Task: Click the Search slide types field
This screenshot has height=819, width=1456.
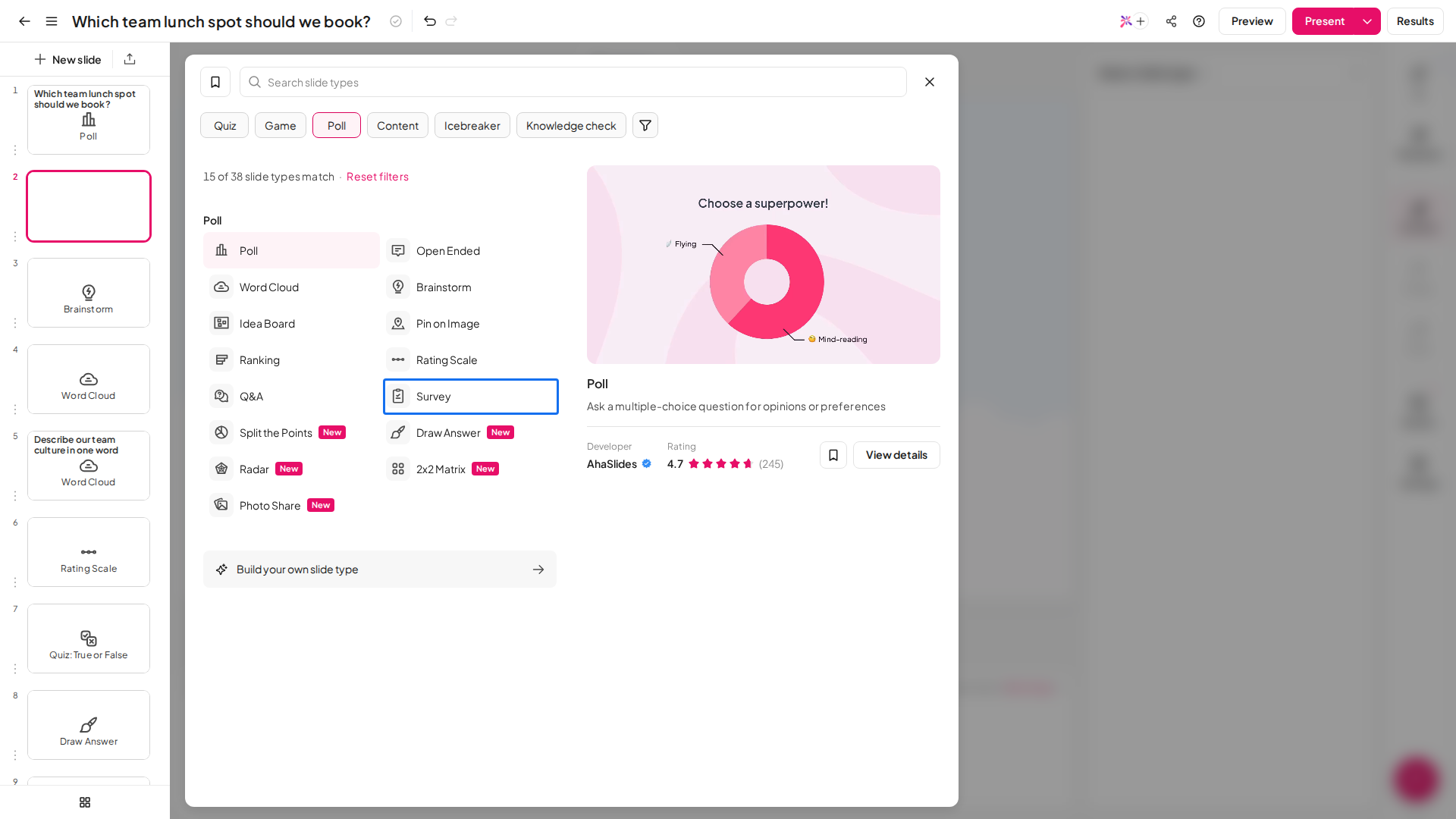Action: 573,82
